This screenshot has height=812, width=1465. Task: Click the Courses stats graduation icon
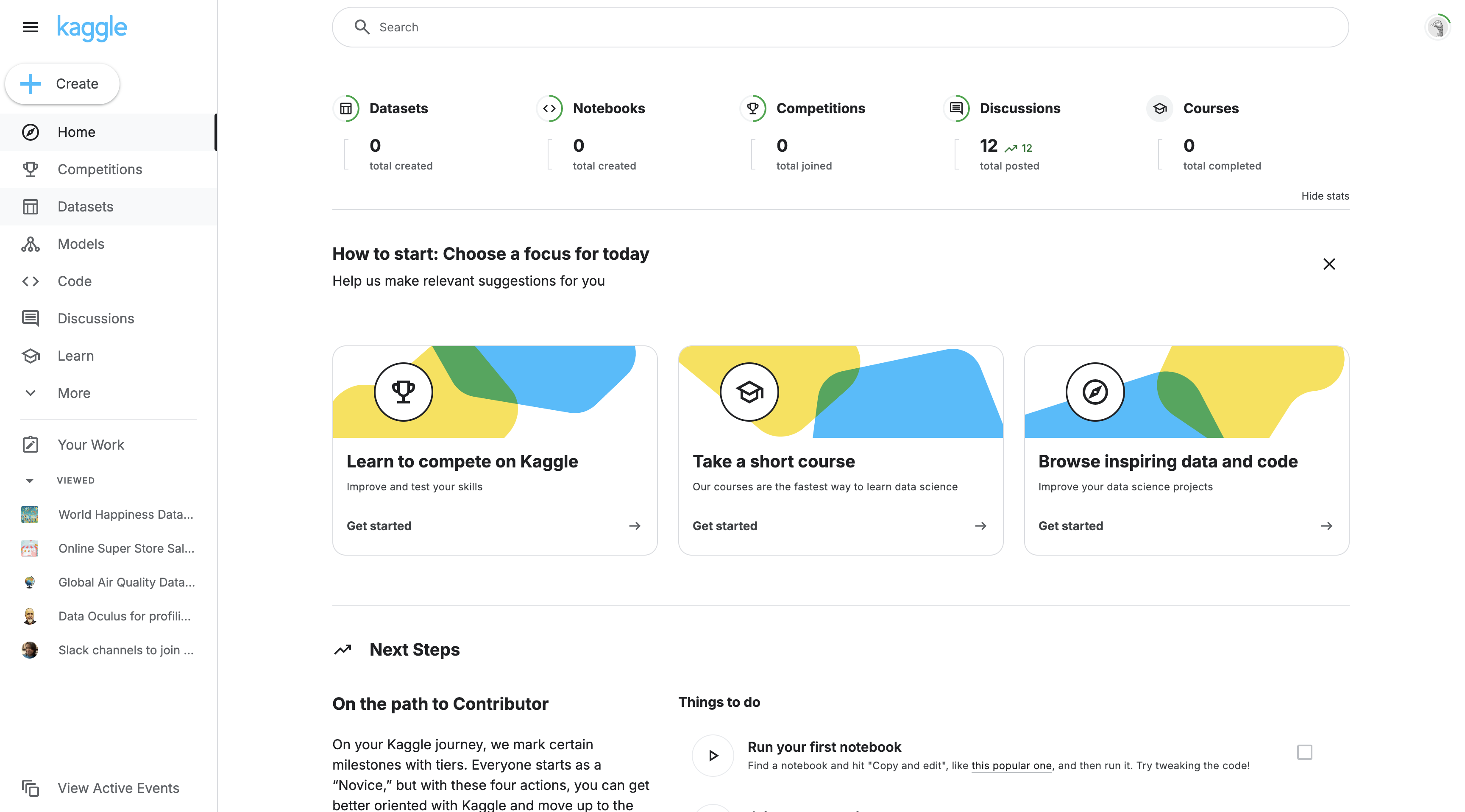pos(1160,108)
